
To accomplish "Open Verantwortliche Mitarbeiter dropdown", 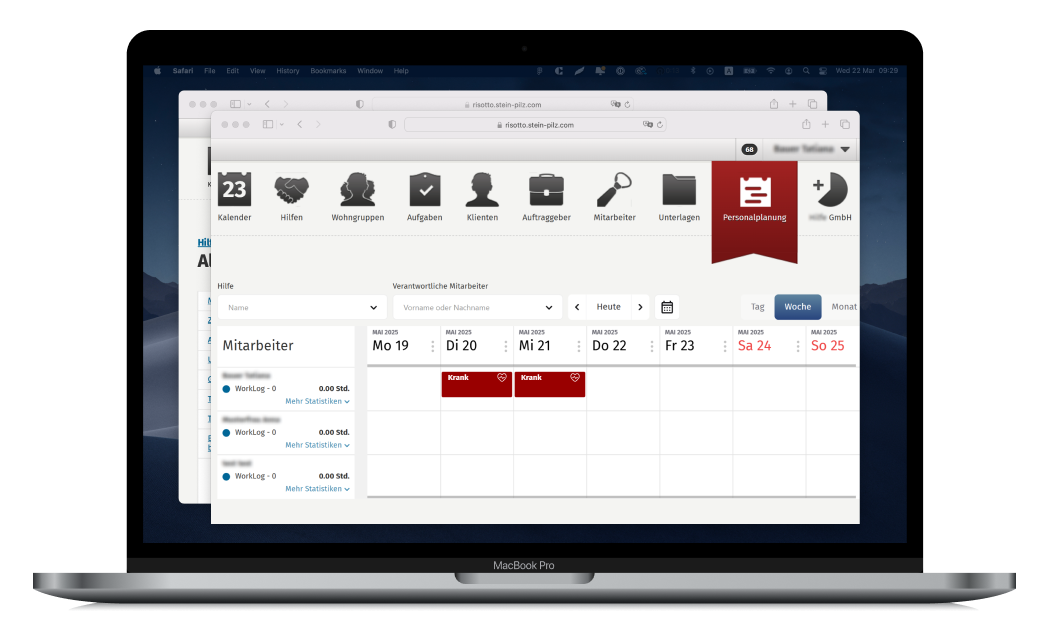I will pos(476,308).
